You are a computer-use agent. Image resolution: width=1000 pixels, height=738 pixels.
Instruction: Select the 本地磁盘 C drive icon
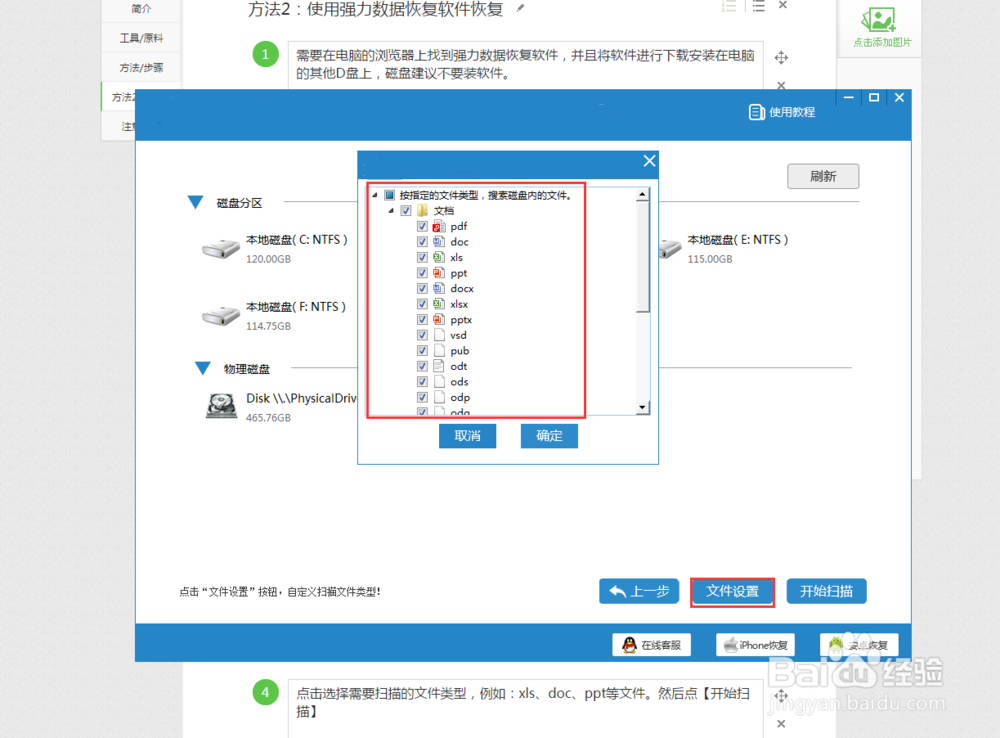pos(220,248)
